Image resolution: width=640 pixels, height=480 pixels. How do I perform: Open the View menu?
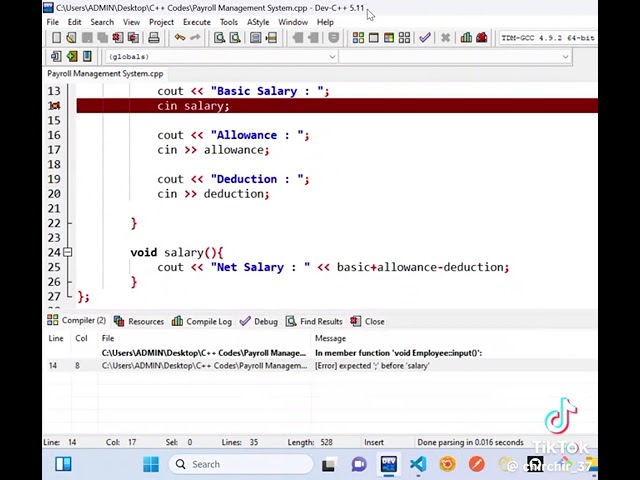pyautogui.click(x=131, y=22)
